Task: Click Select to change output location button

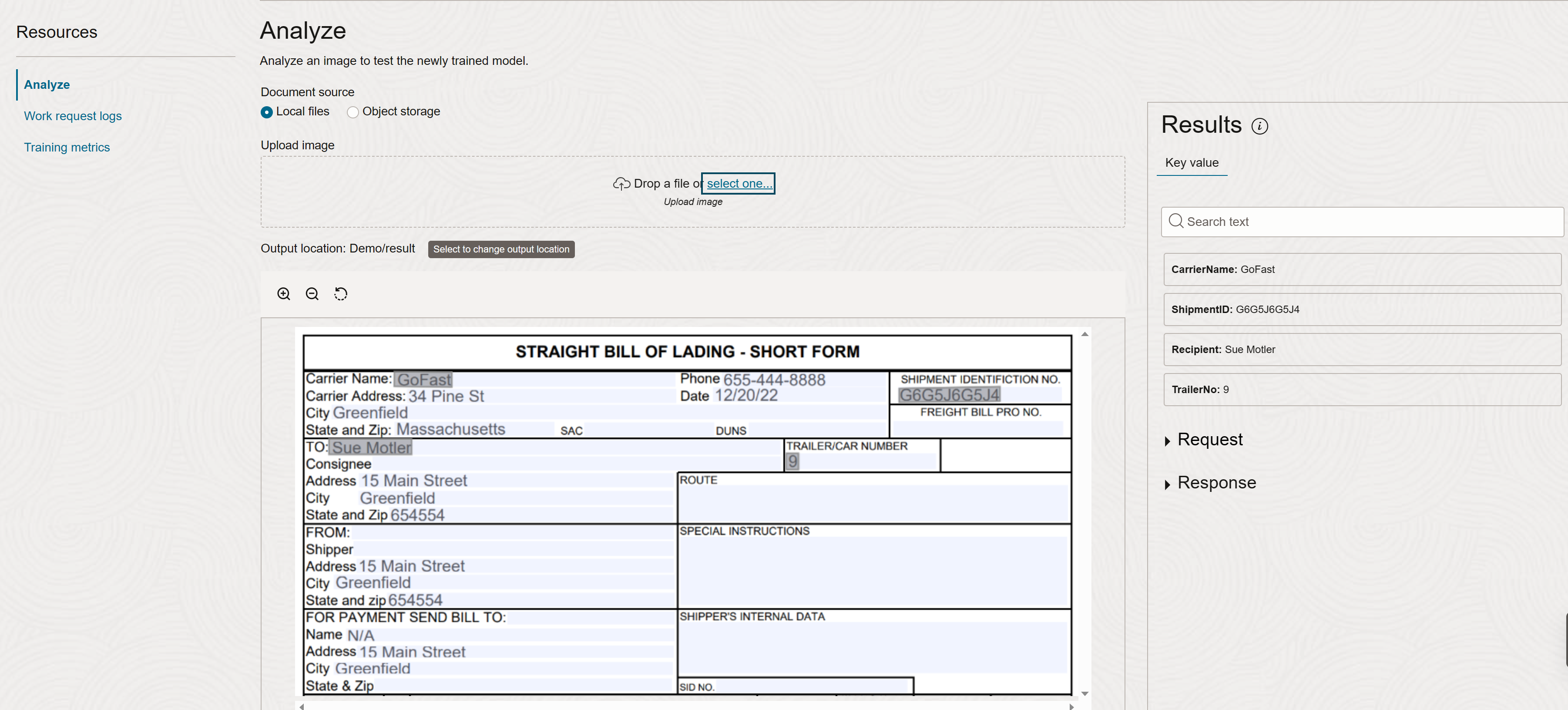Action: click(x=501, y=249)
